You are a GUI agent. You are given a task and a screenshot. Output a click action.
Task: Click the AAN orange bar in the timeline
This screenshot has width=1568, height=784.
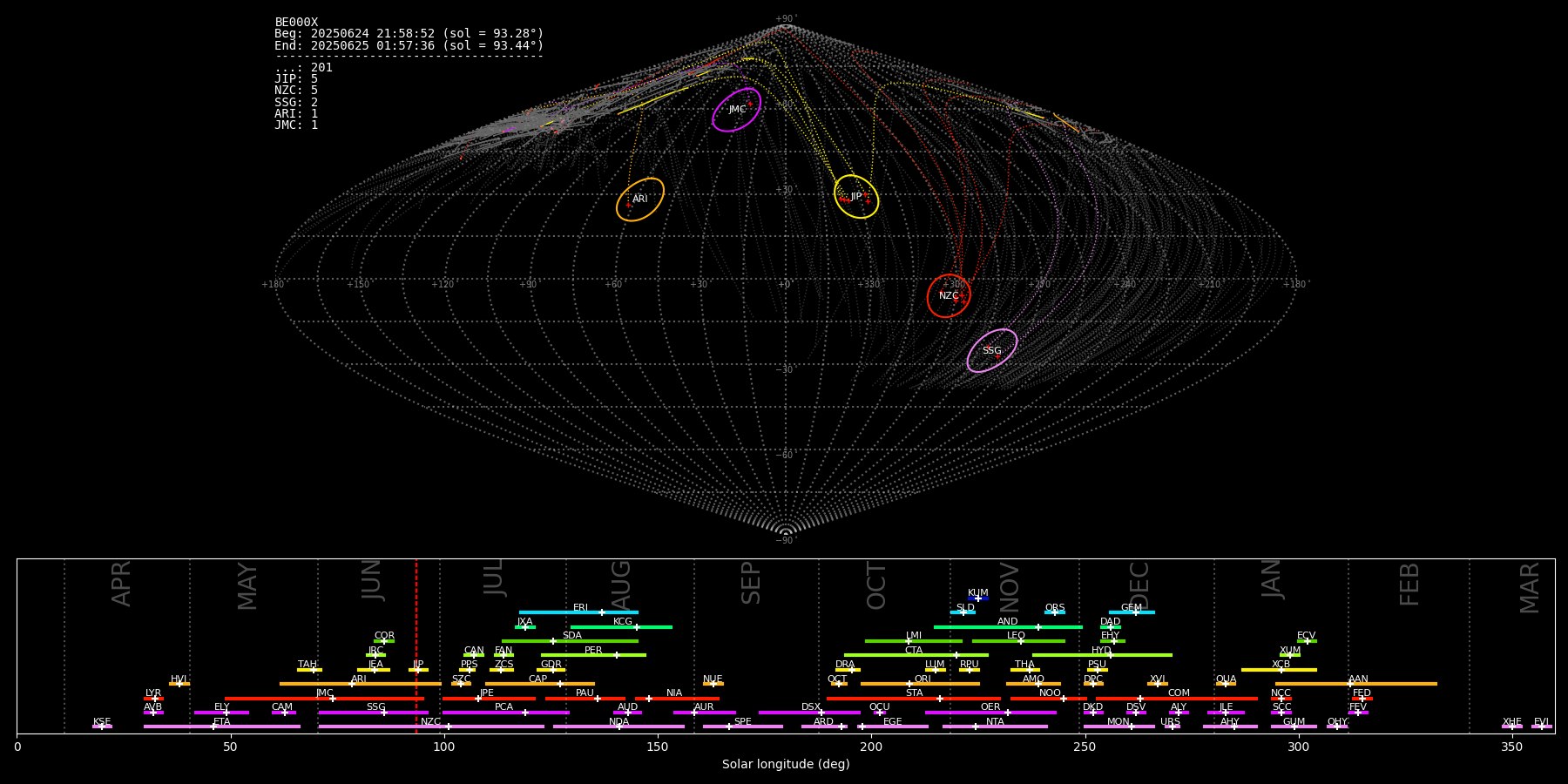[x=1355, y=684]
